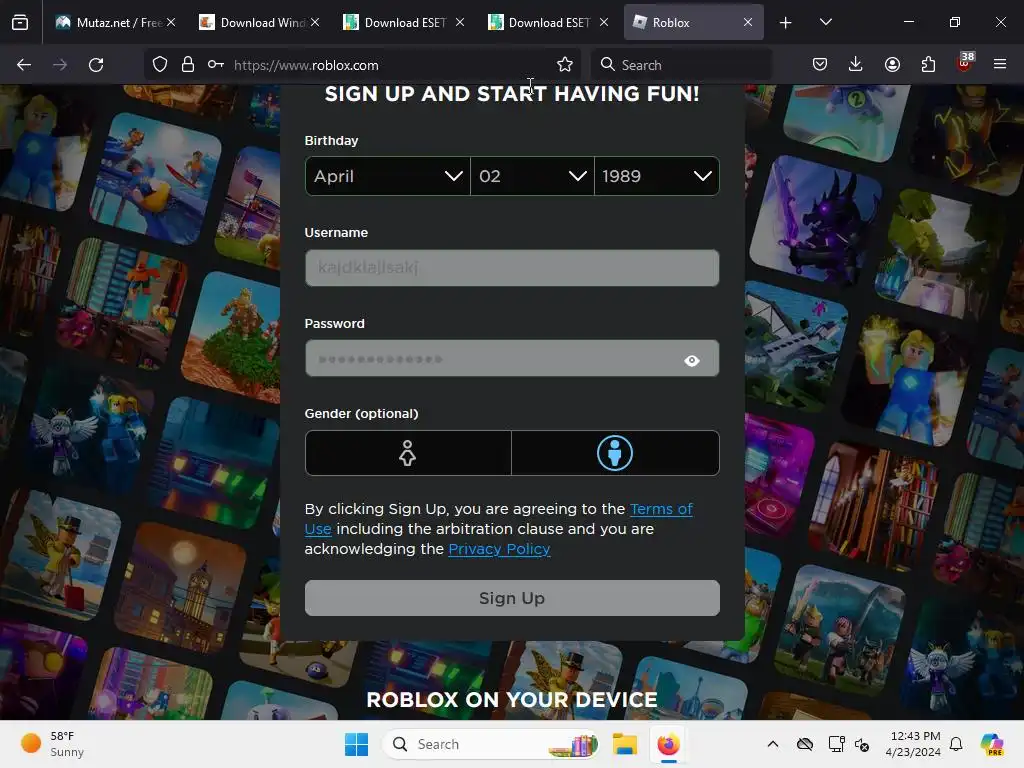
Task: Click the Username input field
Action: tap(512, 268)
